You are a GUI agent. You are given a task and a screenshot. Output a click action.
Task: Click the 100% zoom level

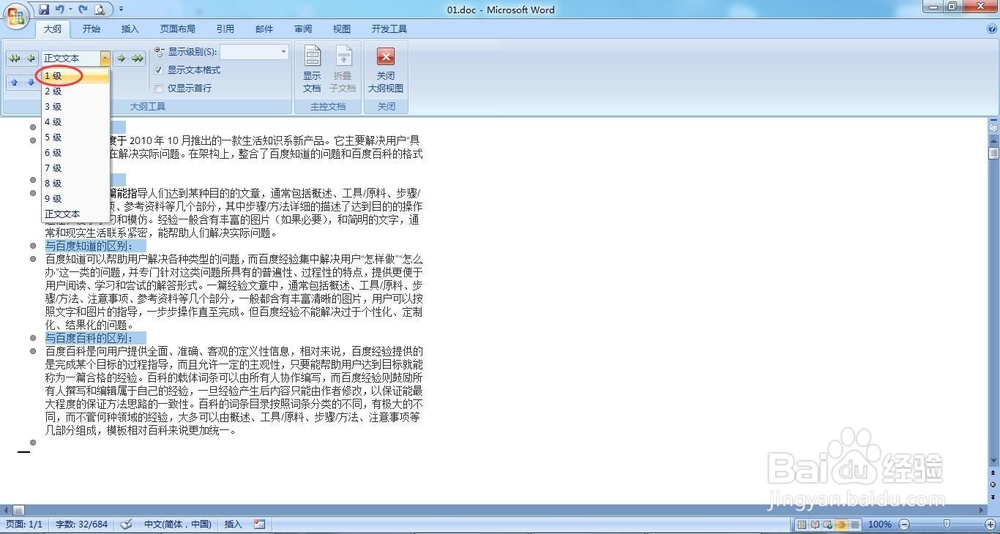point(879,524)
